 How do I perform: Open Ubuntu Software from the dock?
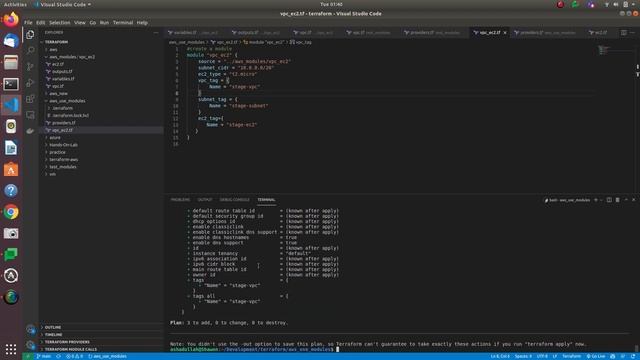coord(11,169)
